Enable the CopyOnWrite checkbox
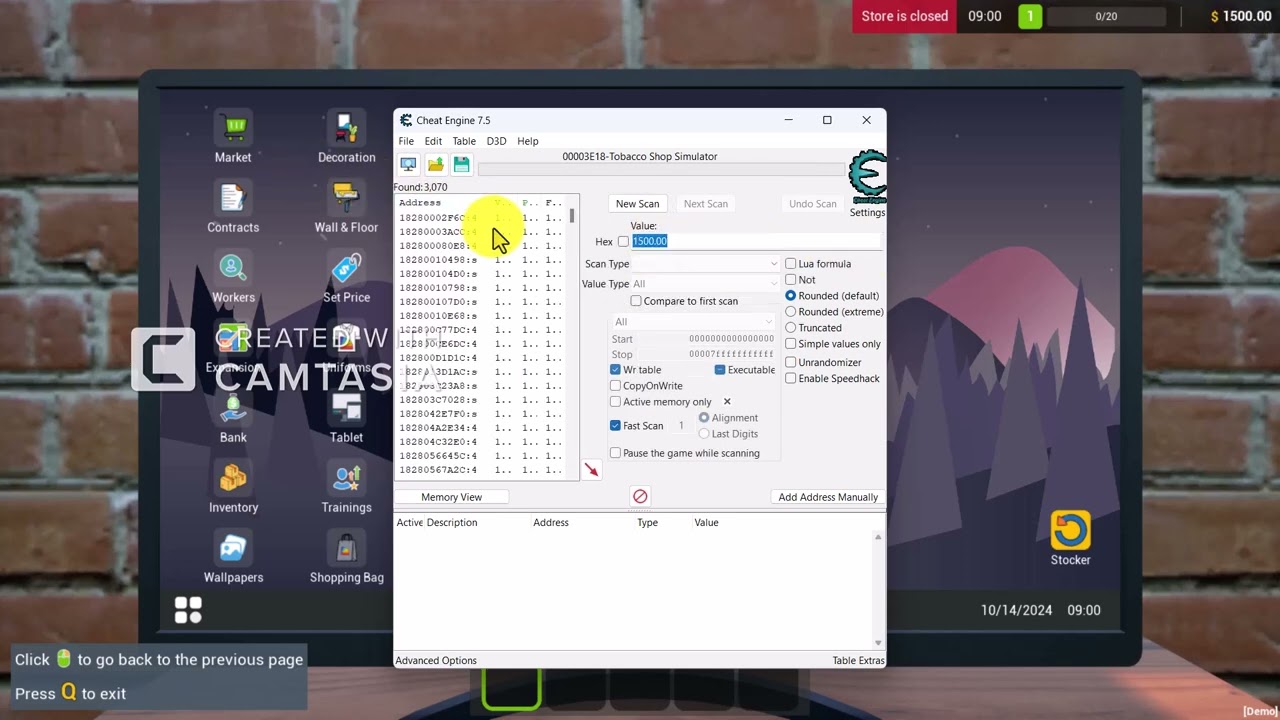 [615, 386]
